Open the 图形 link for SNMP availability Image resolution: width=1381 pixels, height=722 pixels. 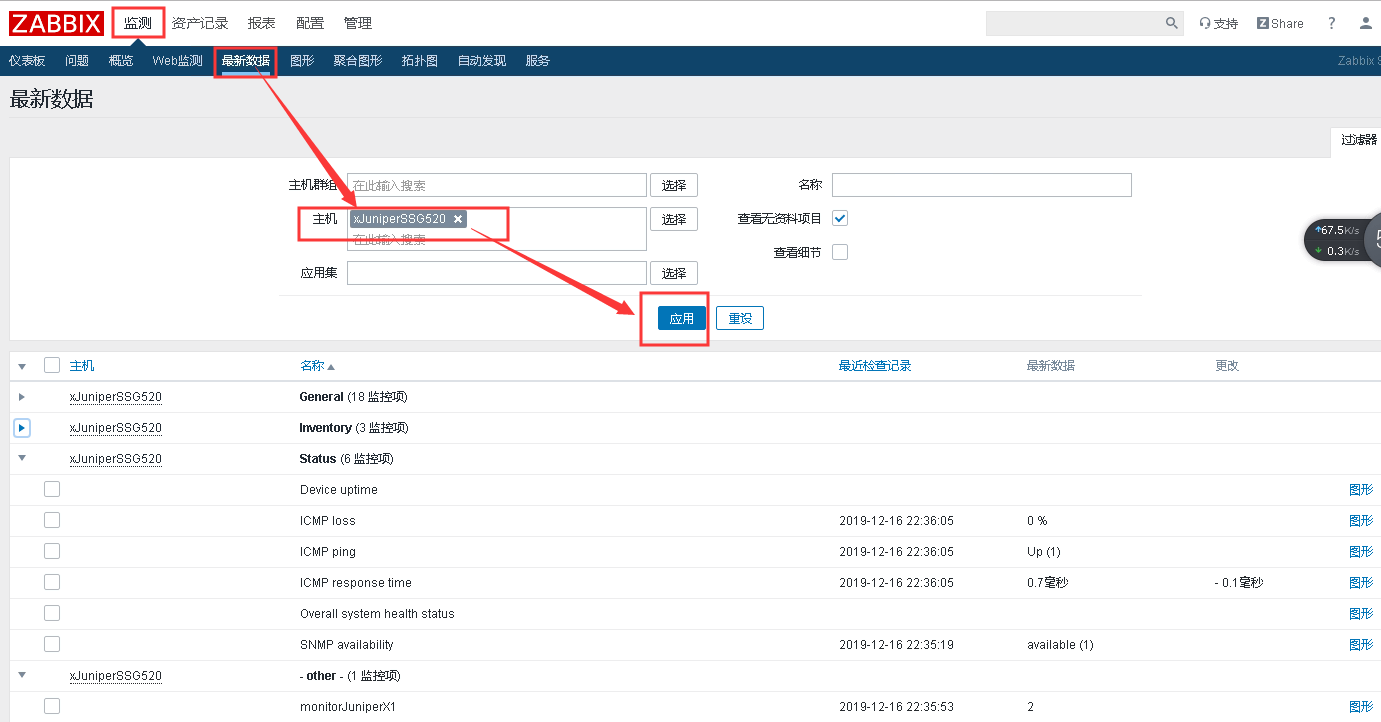1361,644
